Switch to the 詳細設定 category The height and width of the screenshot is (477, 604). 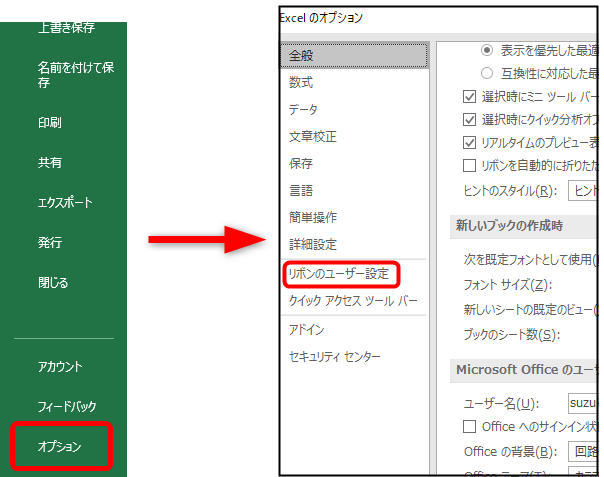click(312, 245)
